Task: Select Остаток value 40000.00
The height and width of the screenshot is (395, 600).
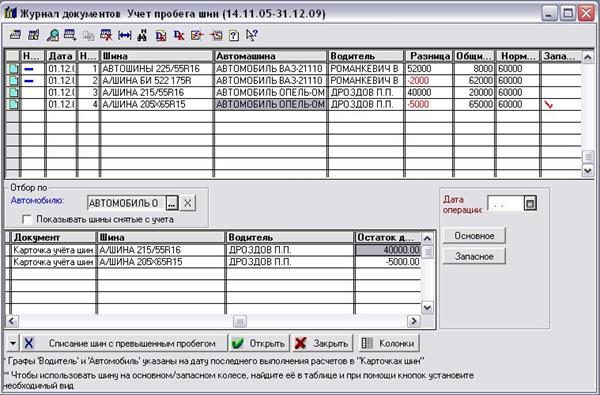Action: (388, 250)
